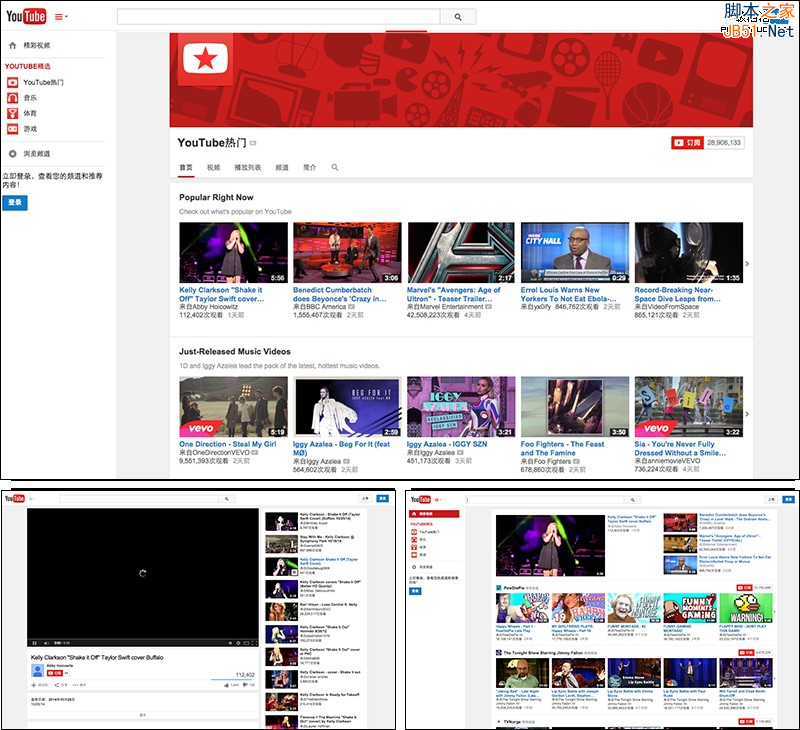
Task: Open the One Direction - Steal My Girl link
Action: [227, 444]
